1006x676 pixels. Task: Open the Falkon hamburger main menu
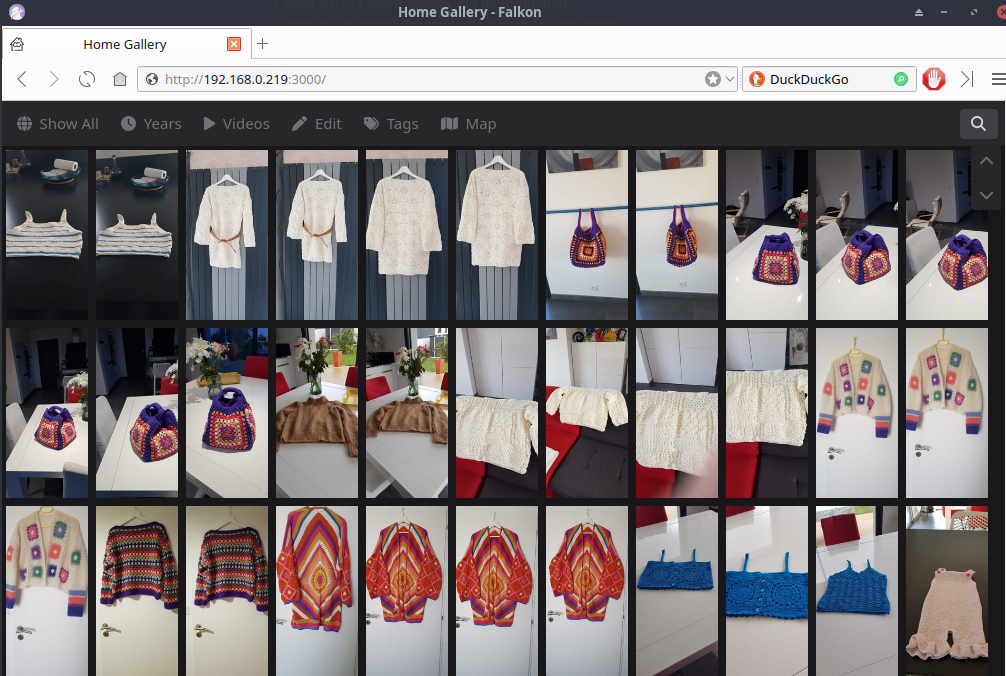(x=997, y=79)
